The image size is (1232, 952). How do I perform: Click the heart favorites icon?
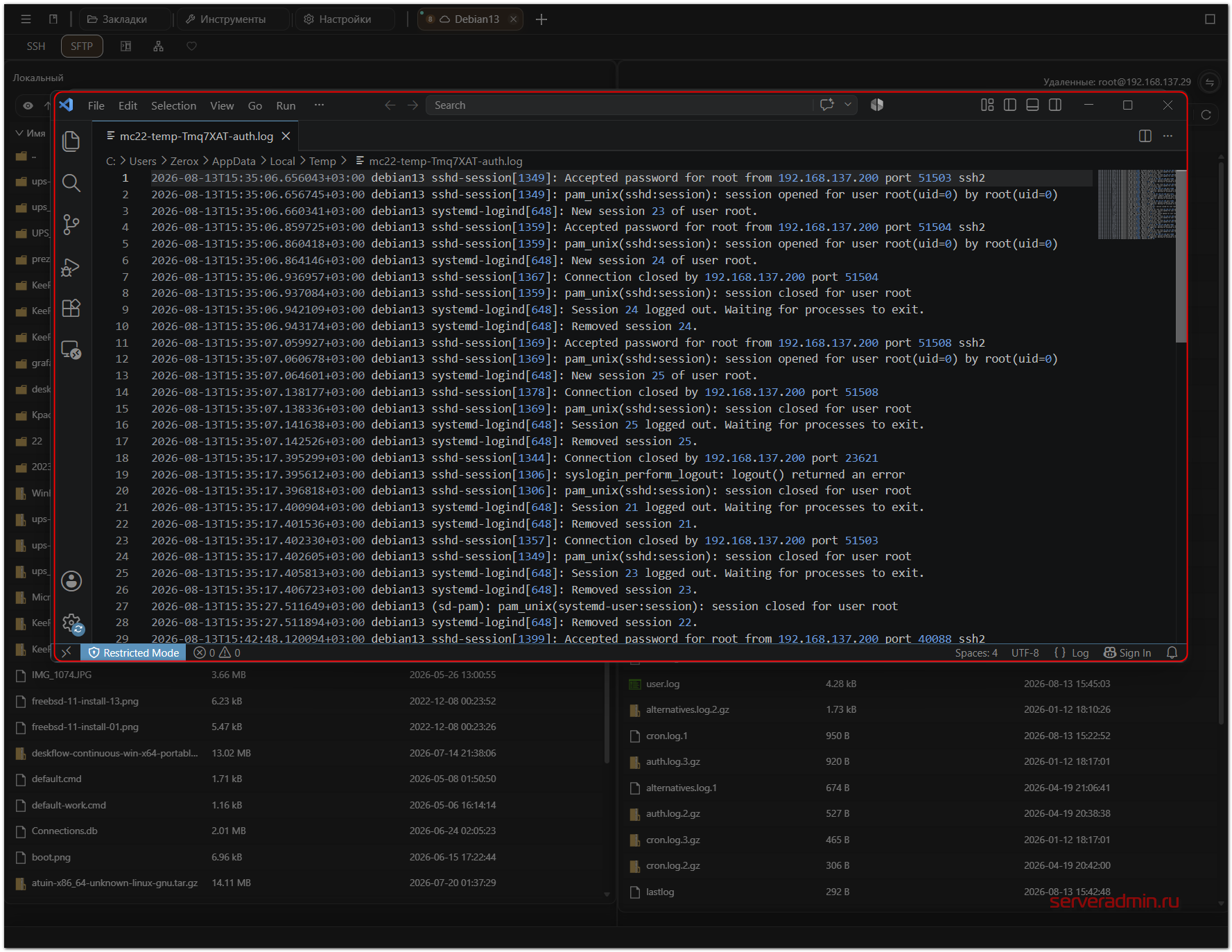tap(192, 46)
